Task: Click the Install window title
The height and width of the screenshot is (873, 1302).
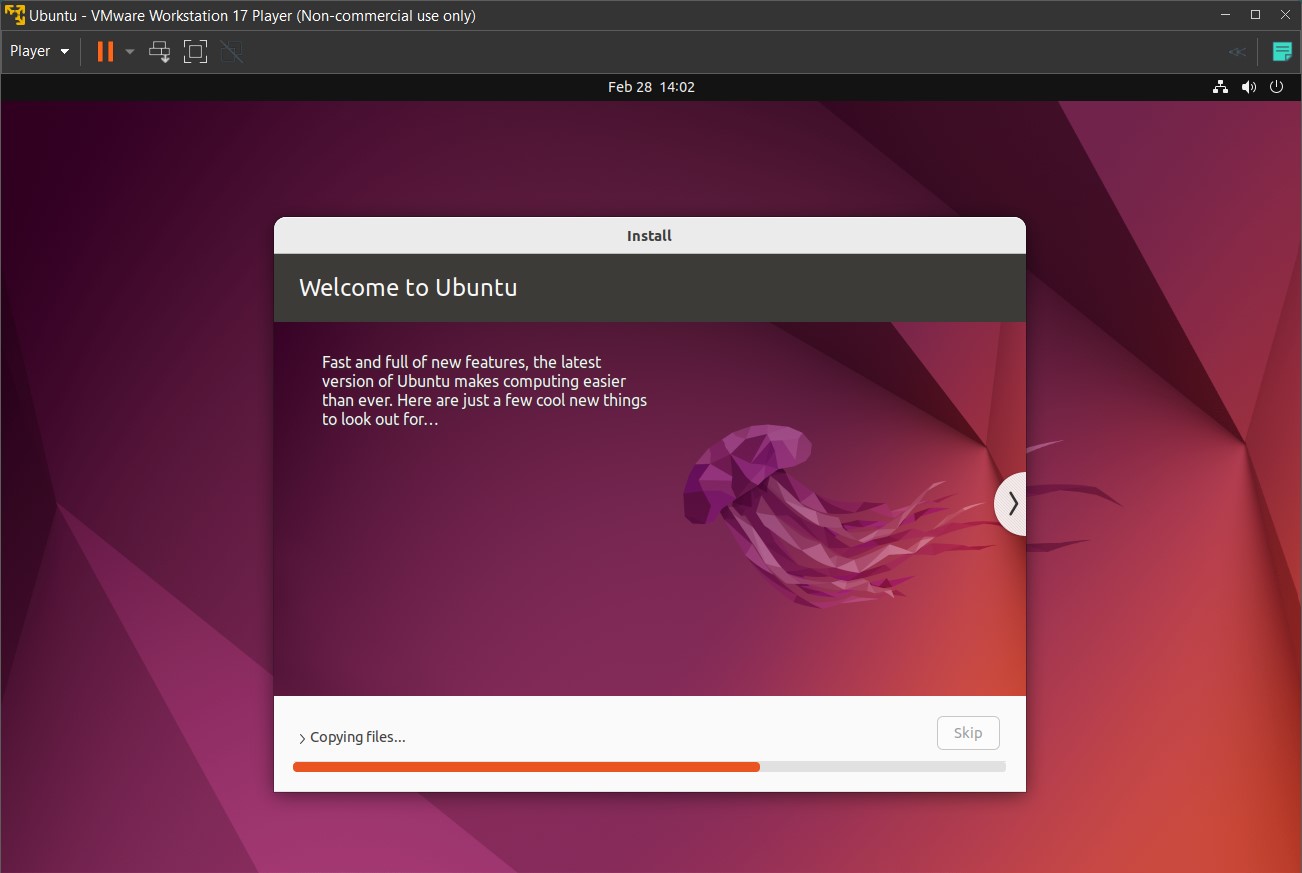Action: [649, 236]
